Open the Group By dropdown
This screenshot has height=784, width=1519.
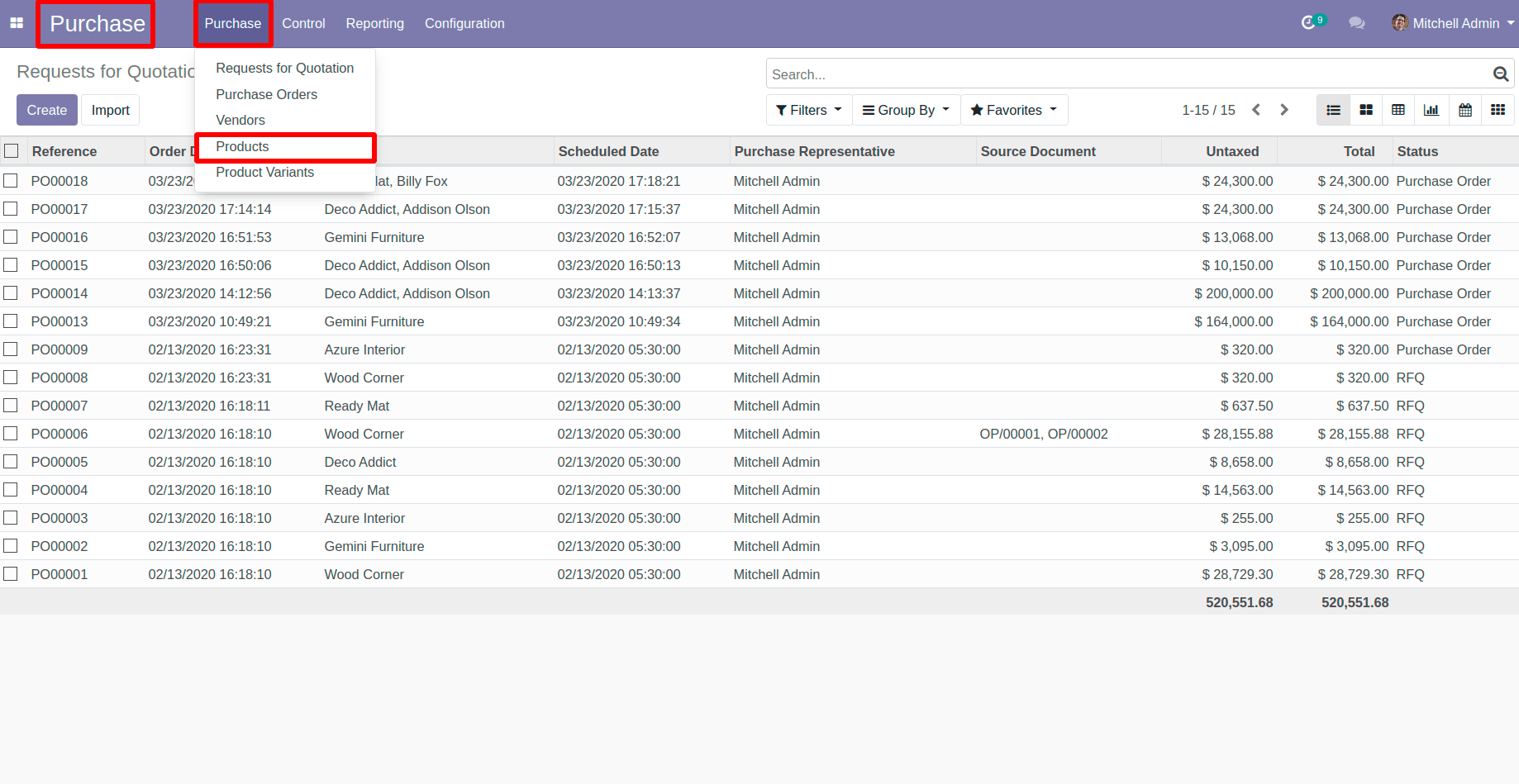click(906, 110)
